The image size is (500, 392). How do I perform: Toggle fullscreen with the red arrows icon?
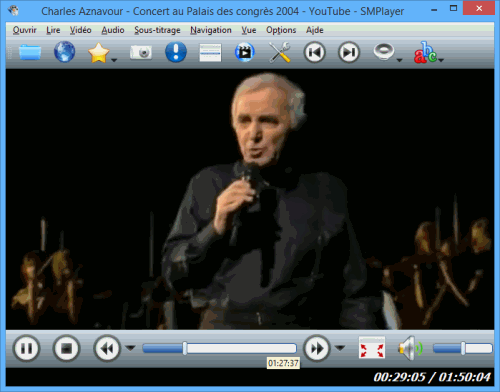(372, 348)
